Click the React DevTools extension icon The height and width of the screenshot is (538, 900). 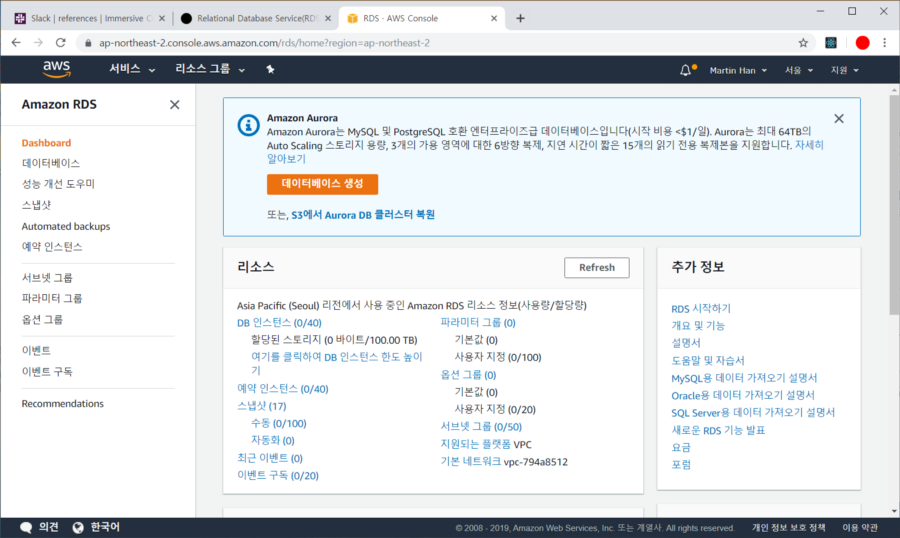[831, 42]
